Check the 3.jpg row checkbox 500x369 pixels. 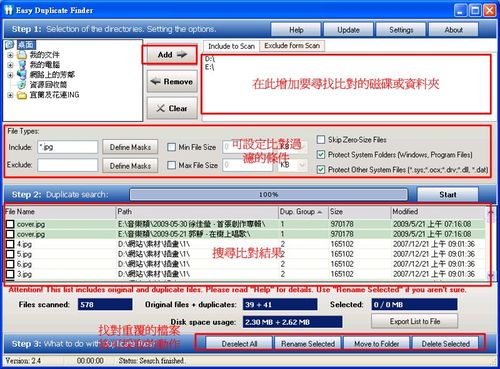pyautogui.click(x=10, y=274)
